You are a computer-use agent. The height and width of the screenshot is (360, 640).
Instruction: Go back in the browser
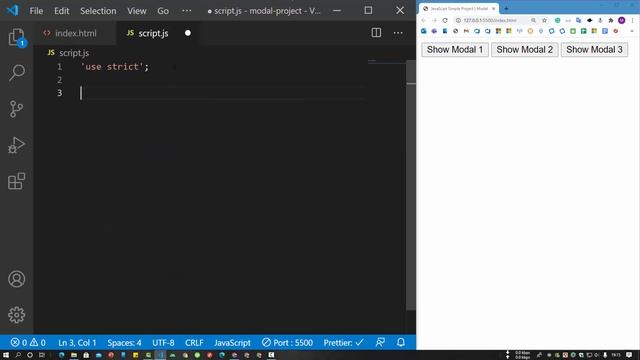[x=424, y=20]
